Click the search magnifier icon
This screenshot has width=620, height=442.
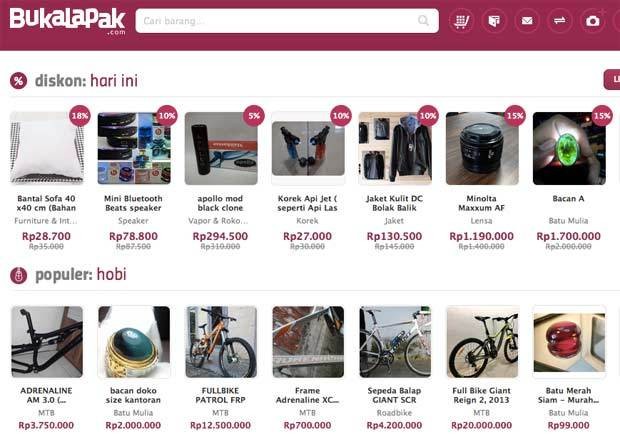coord(423,21)
